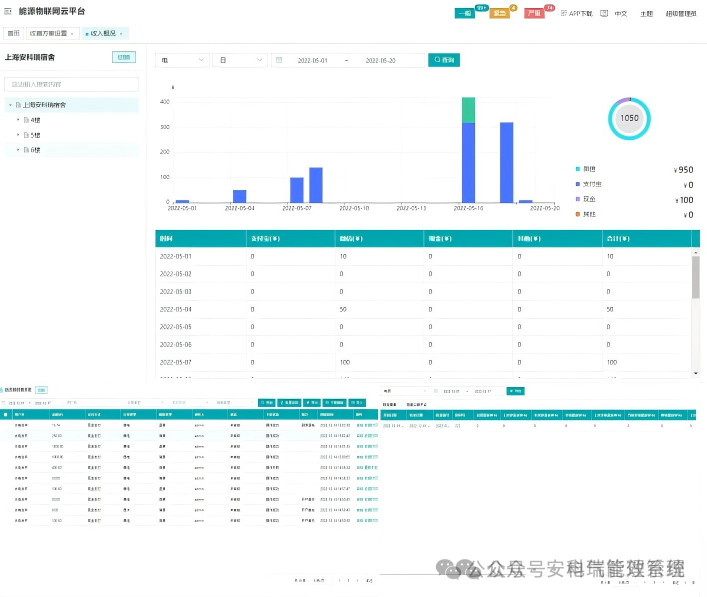707x597 pixels.
Task: Close the 收入概况 tab
Action: (x=121, y=34)
